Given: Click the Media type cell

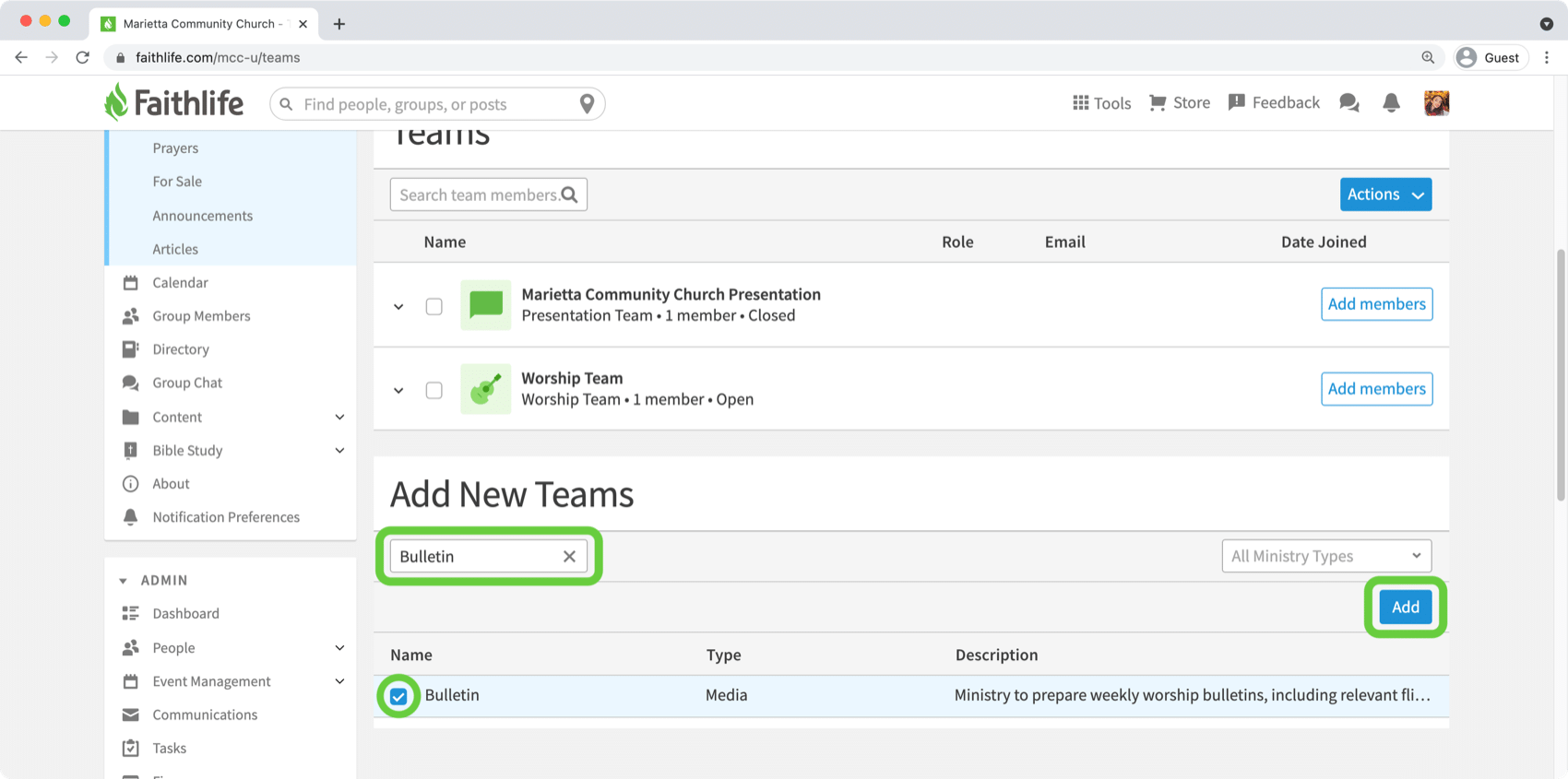Looking at the screenshot, I should click(x=727, y=695).
